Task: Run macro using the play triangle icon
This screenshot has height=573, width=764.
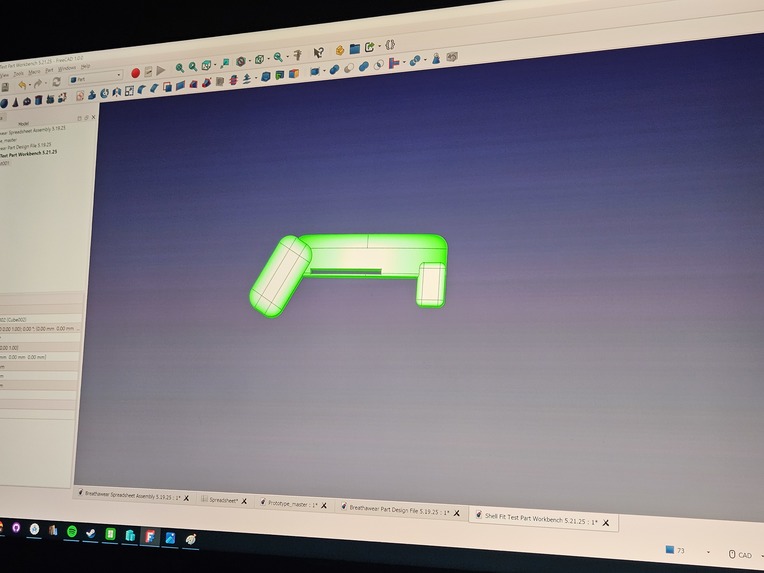Action: tap(160, 71)
